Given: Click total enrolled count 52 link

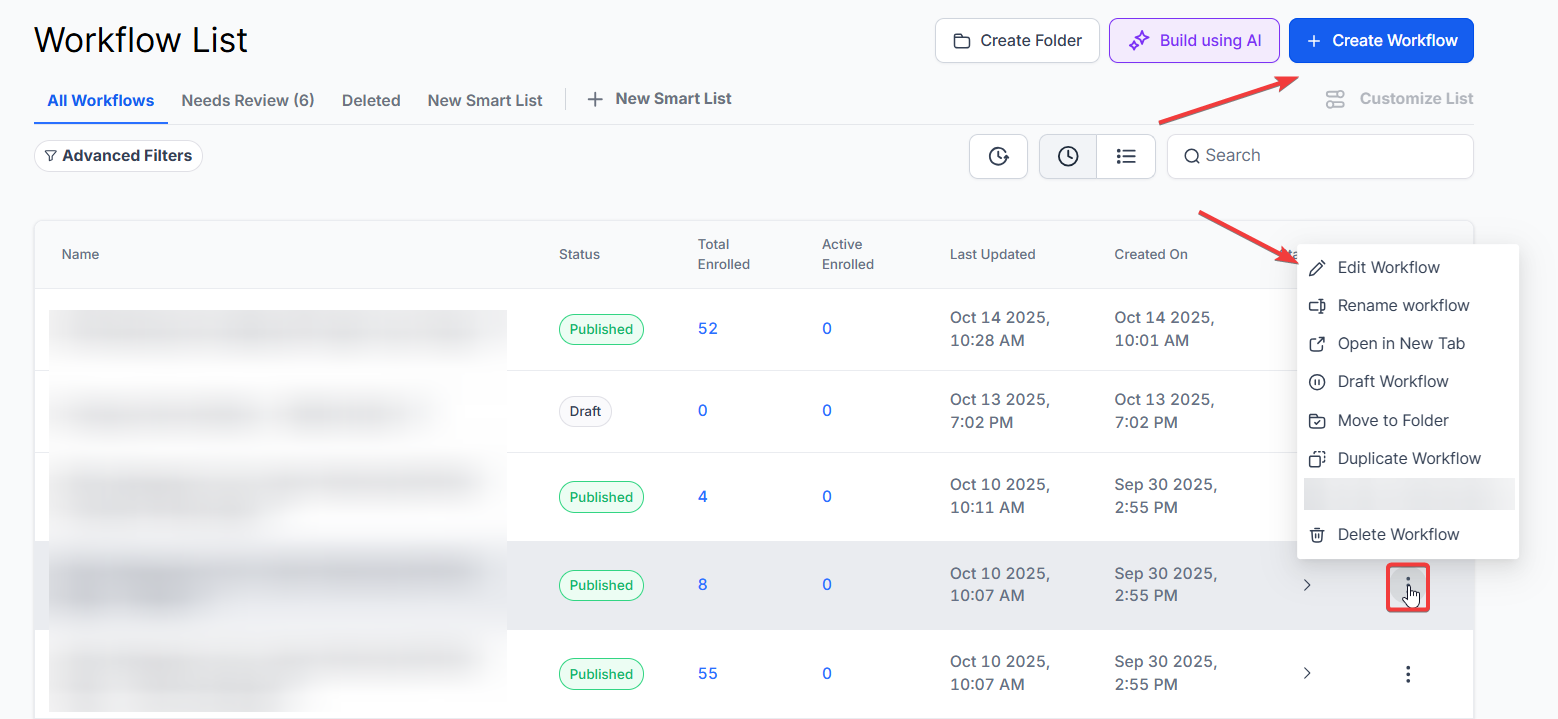Looking at the screenshot, I should (x=708, y=329).
